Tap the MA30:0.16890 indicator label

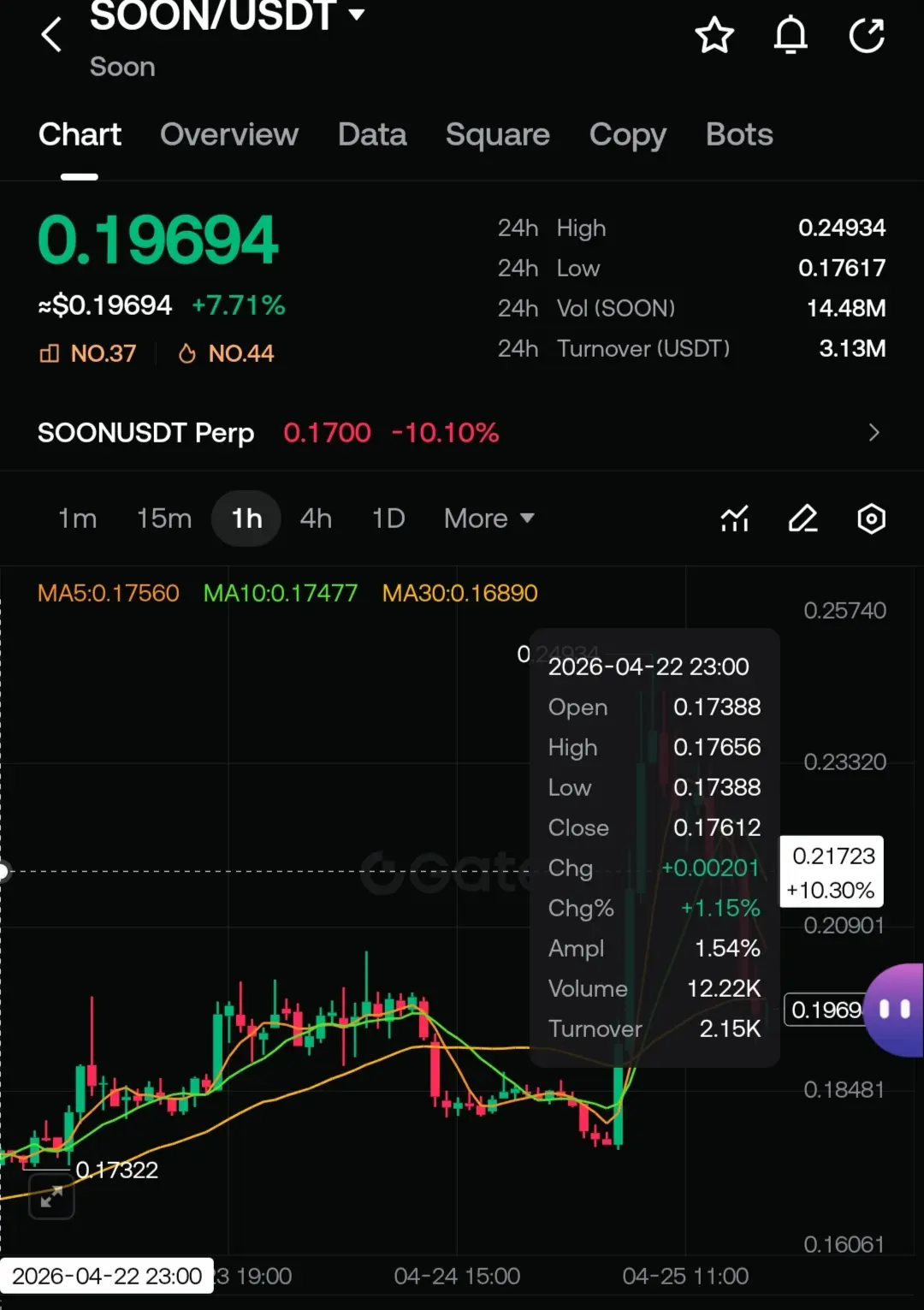[460, 593]
